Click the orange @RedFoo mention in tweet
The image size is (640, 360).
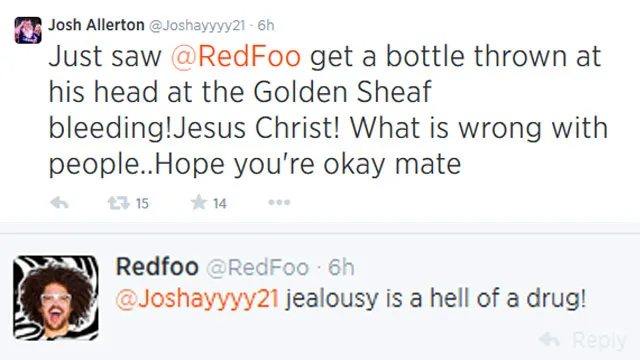(236, 56)
